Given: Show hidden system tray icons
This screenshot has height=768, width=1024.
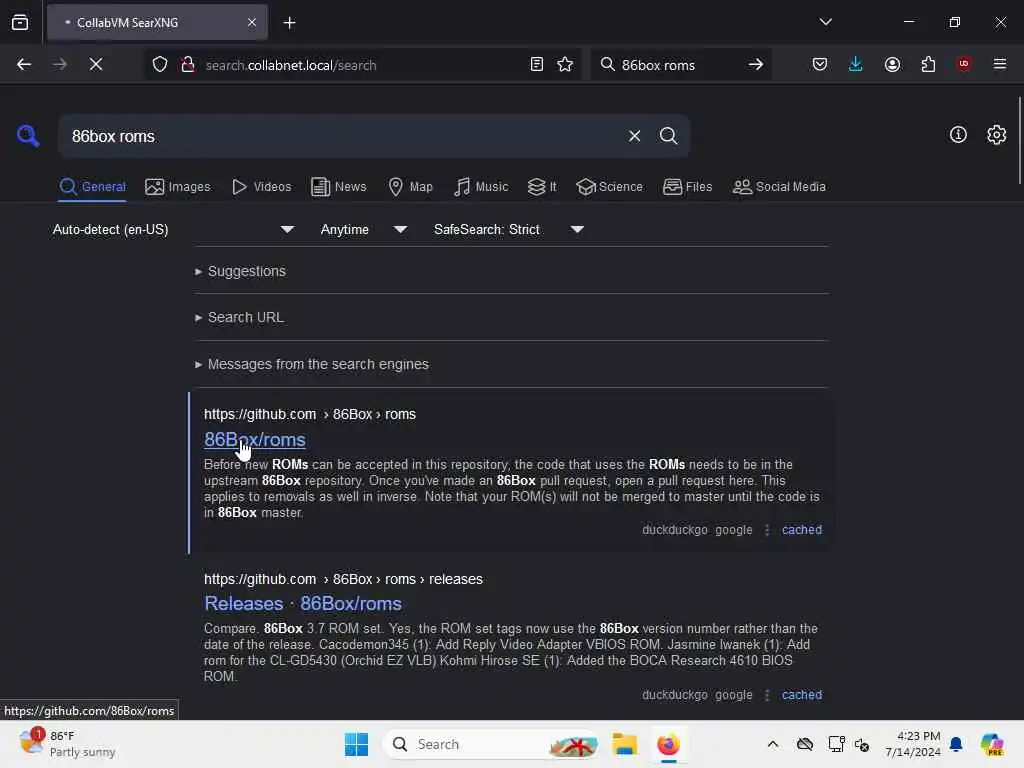Looking at the screenshot, I should coord(773,744).
